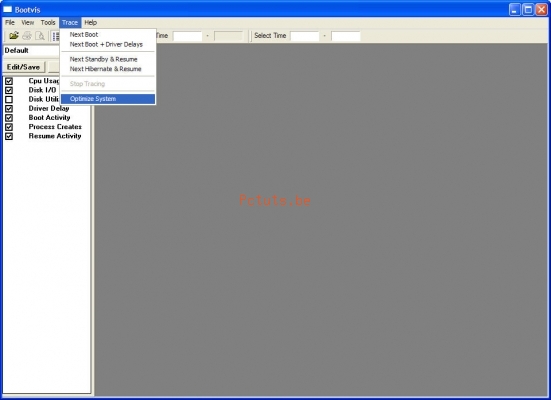Viewport: 551px width, 400px height.
Task: Click the Driver Delay list label
Action: pos(49,108)
